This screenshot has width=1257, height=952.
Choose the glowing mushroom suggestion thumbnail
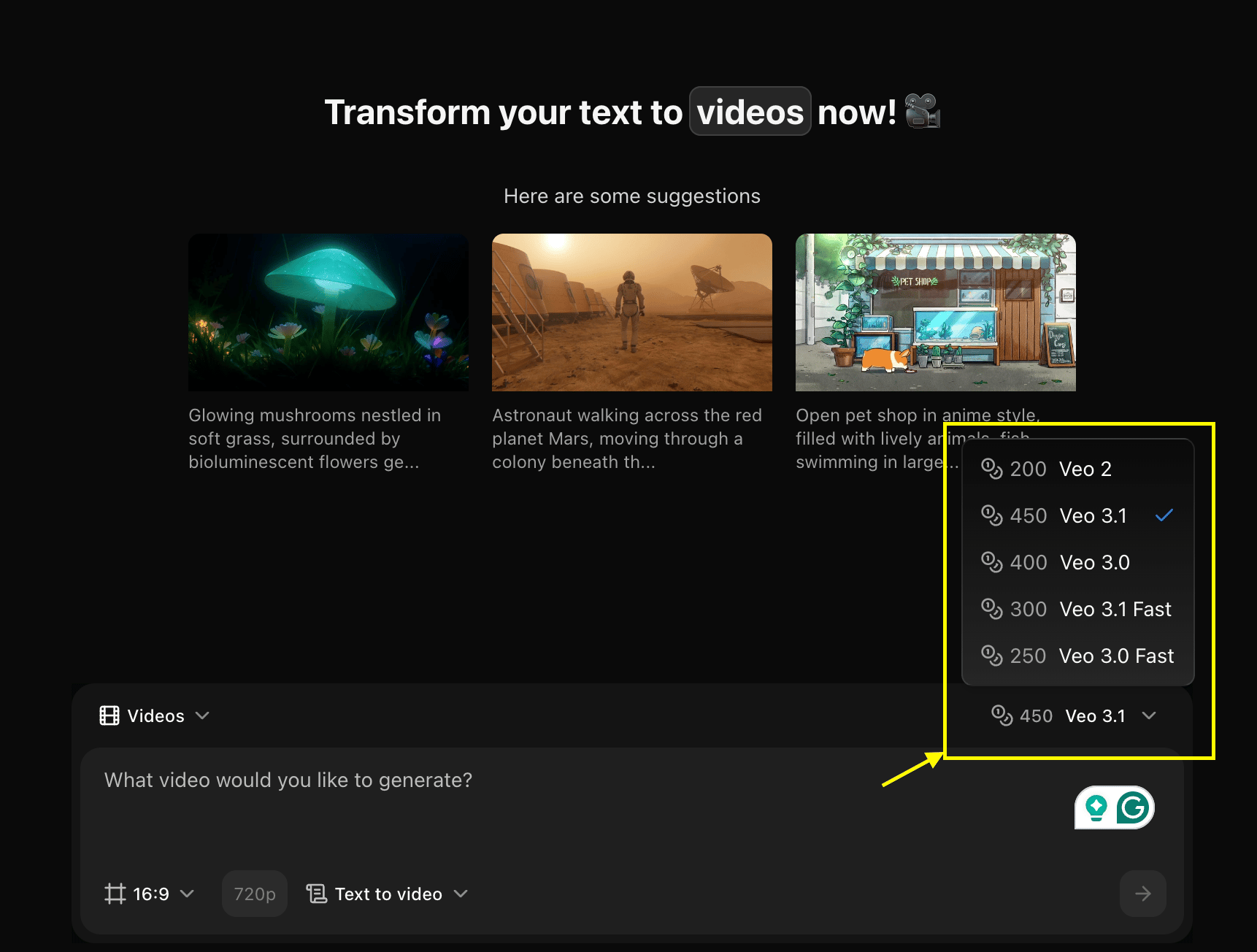[328, 312]
